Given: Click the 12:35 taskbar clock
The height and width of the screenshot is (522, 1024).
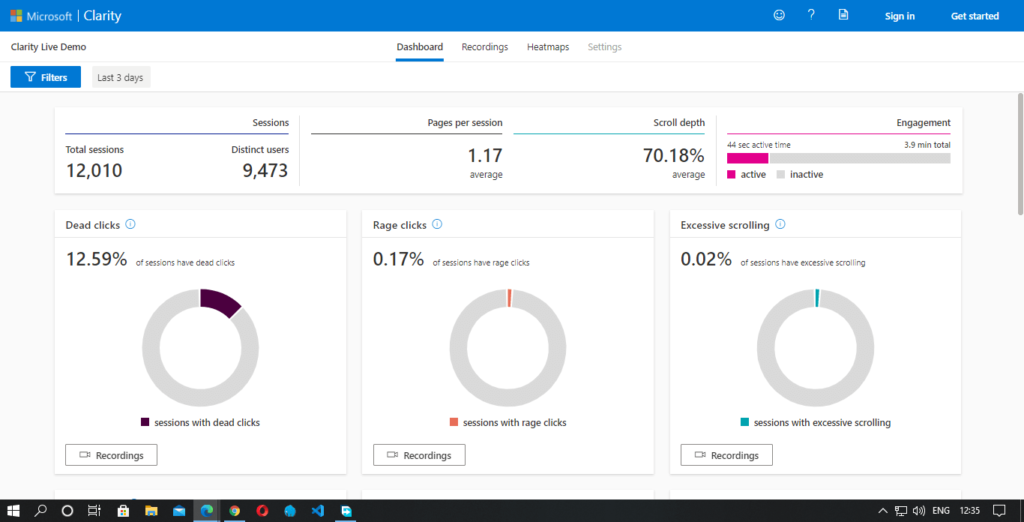Looking at the screenshot, I should [x=970, y=511].
